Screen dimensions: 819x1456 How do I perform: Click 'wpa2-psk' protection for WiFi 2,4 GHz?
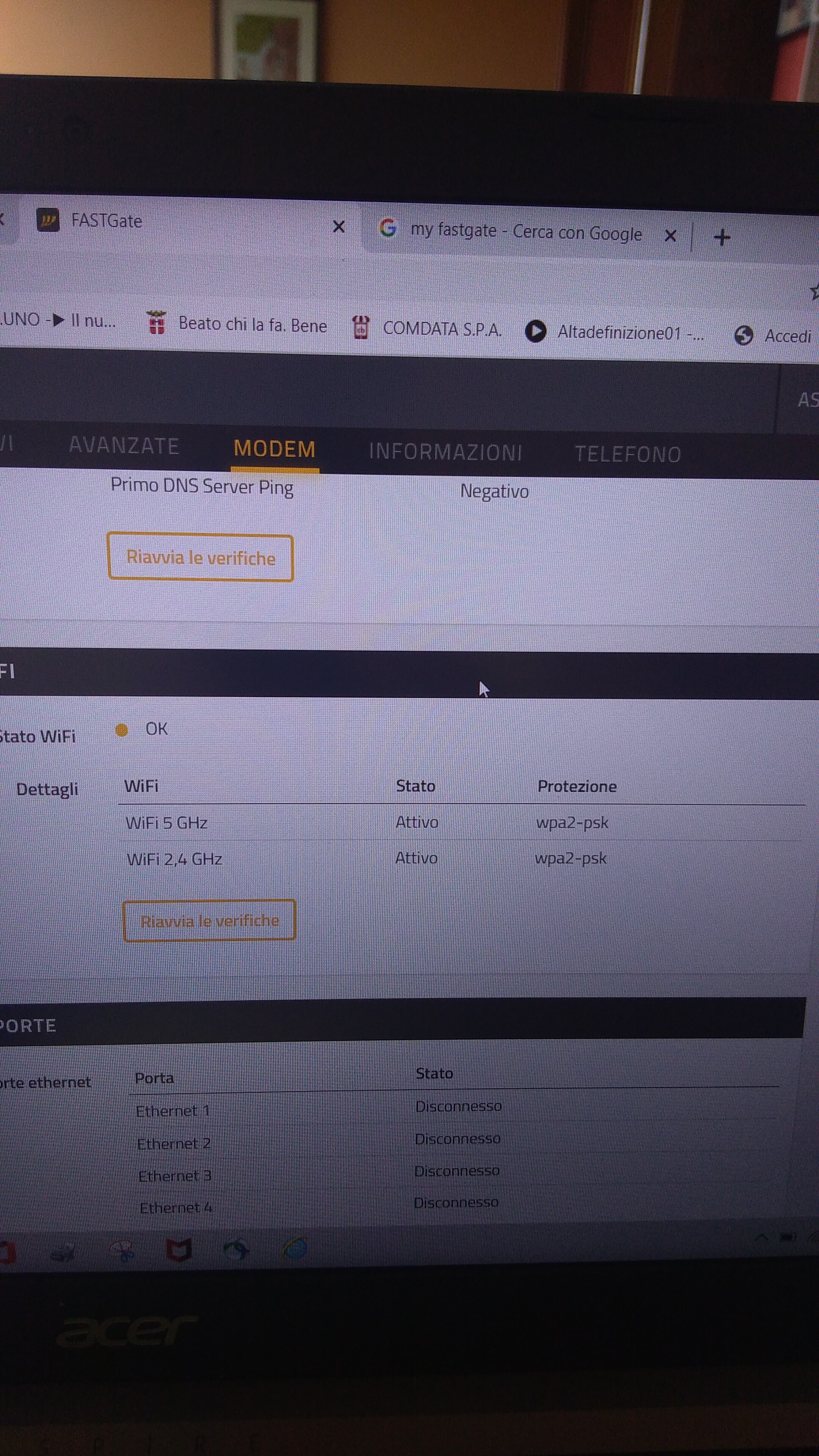point(571,858)
